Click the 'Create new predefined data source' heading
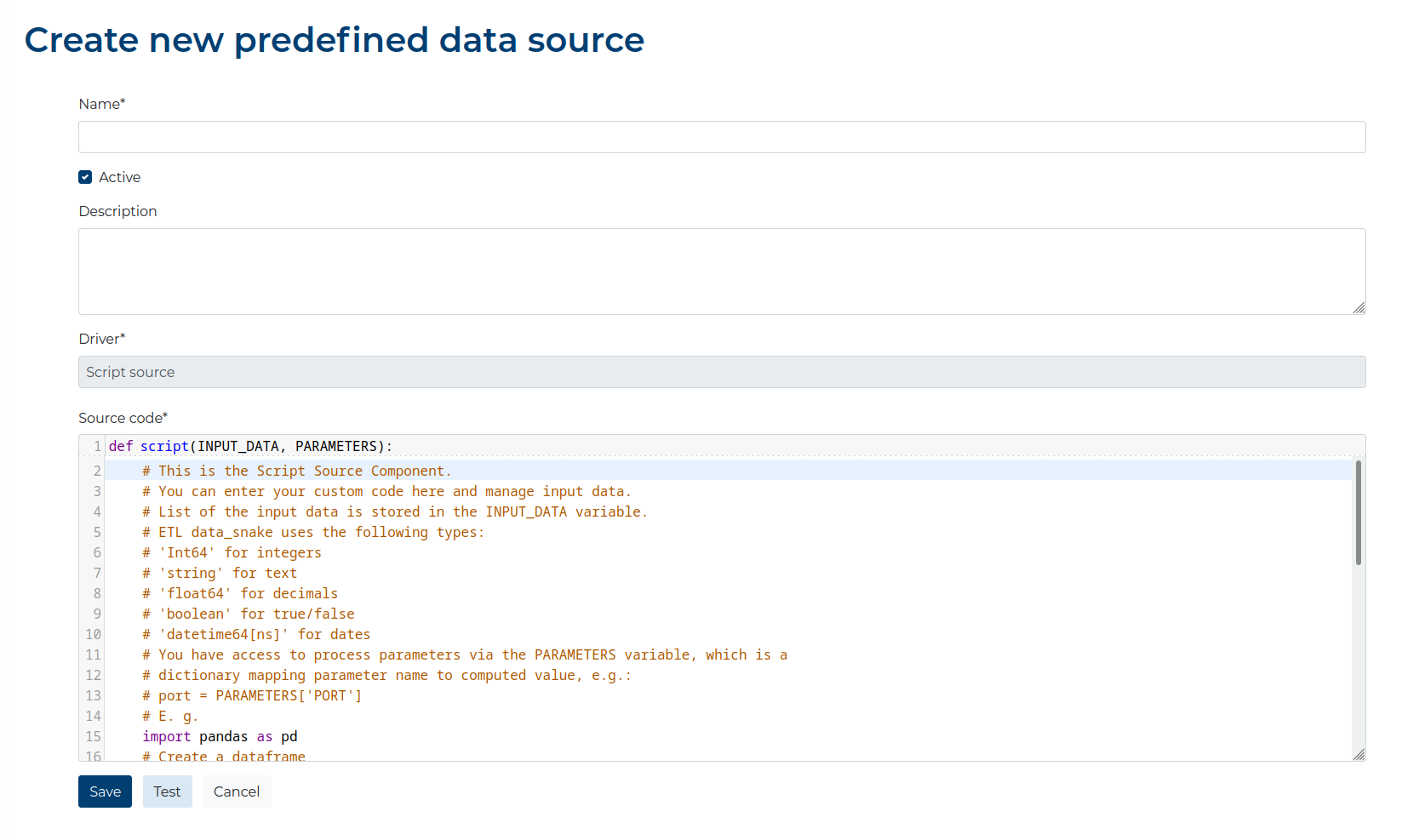 pos(335,40)
